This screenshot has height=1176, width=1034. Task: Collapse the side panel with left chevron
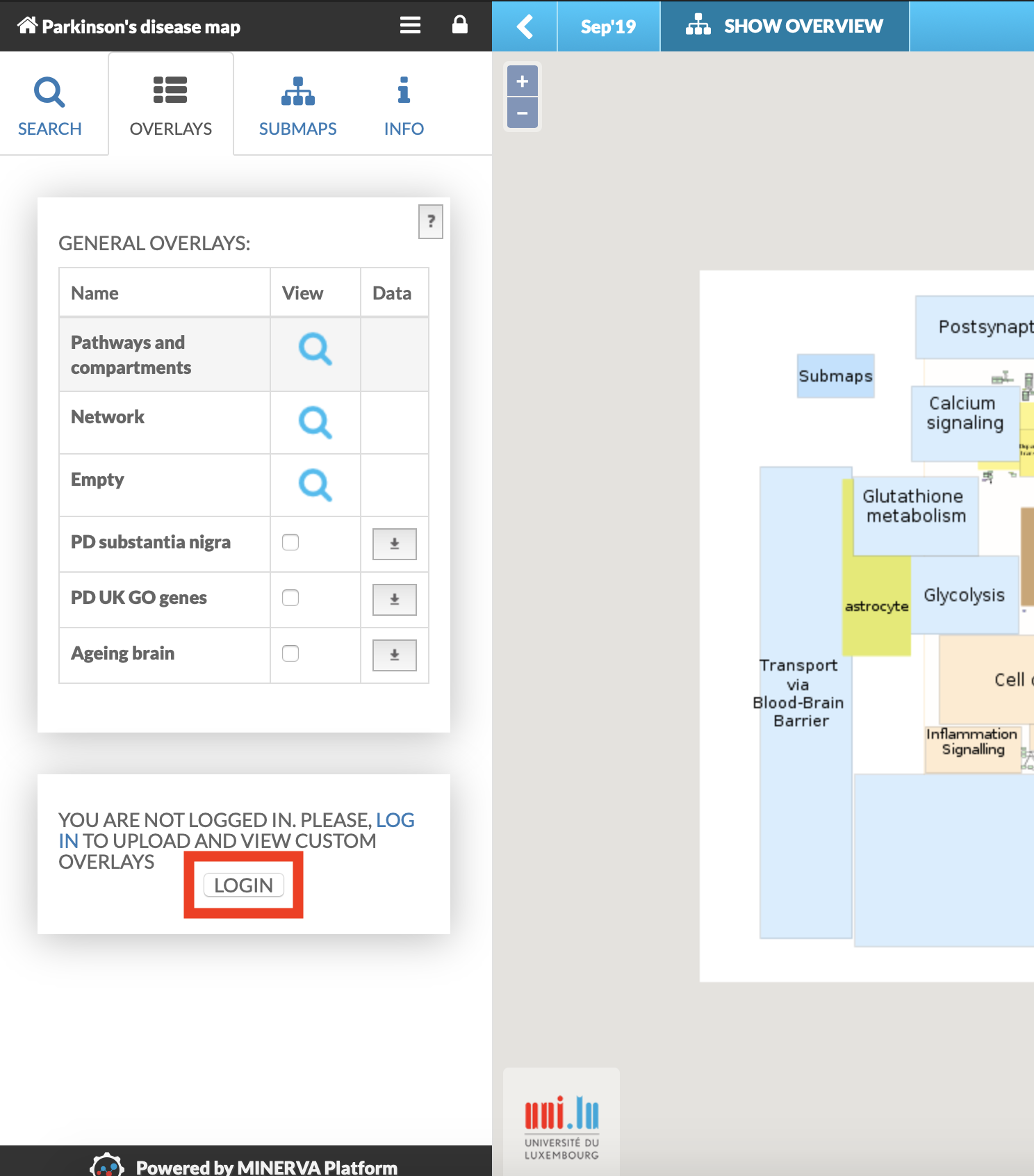[525, 26]
